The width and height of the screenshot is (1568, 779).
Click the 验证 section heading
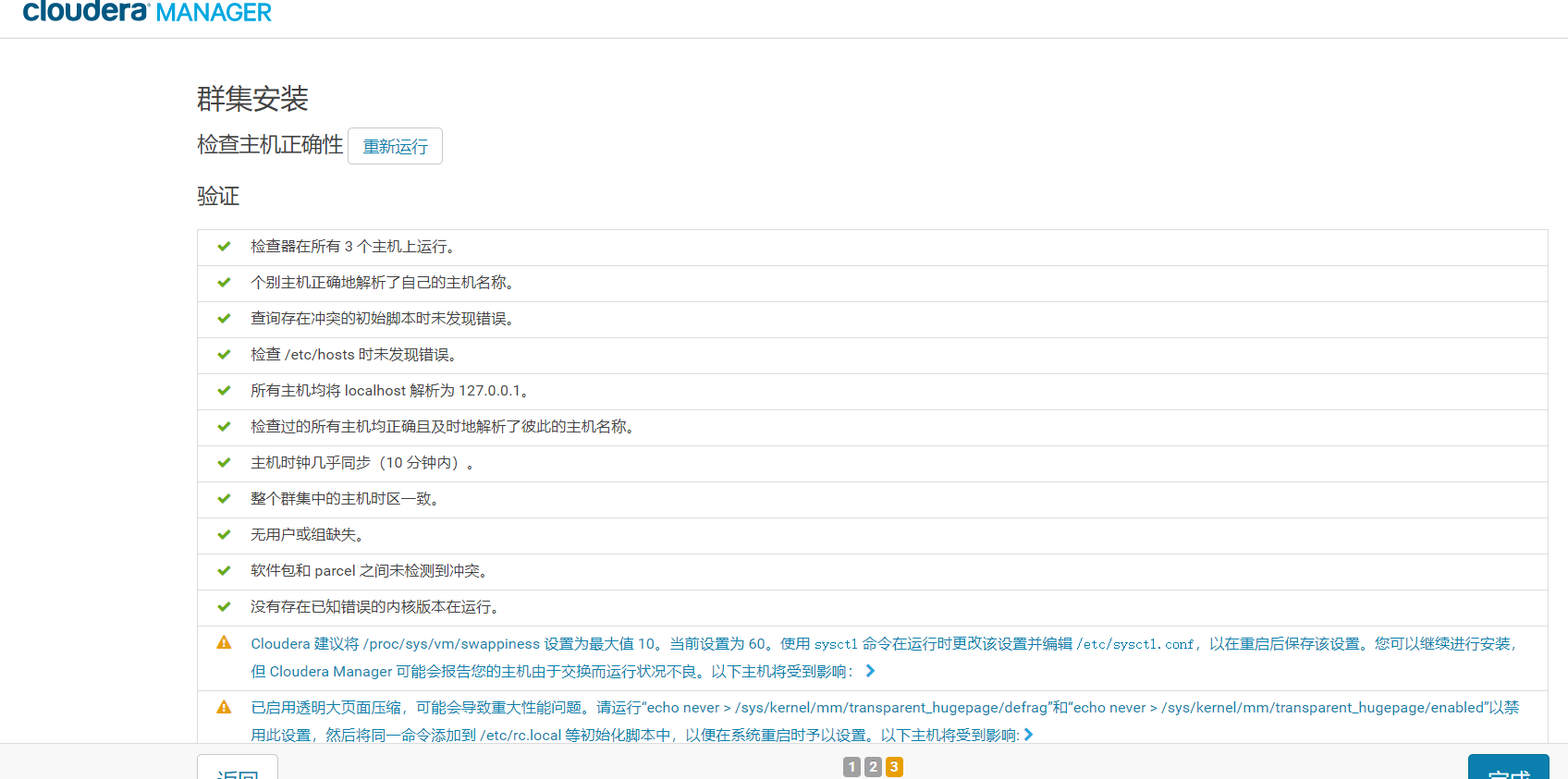pos(218,197)
